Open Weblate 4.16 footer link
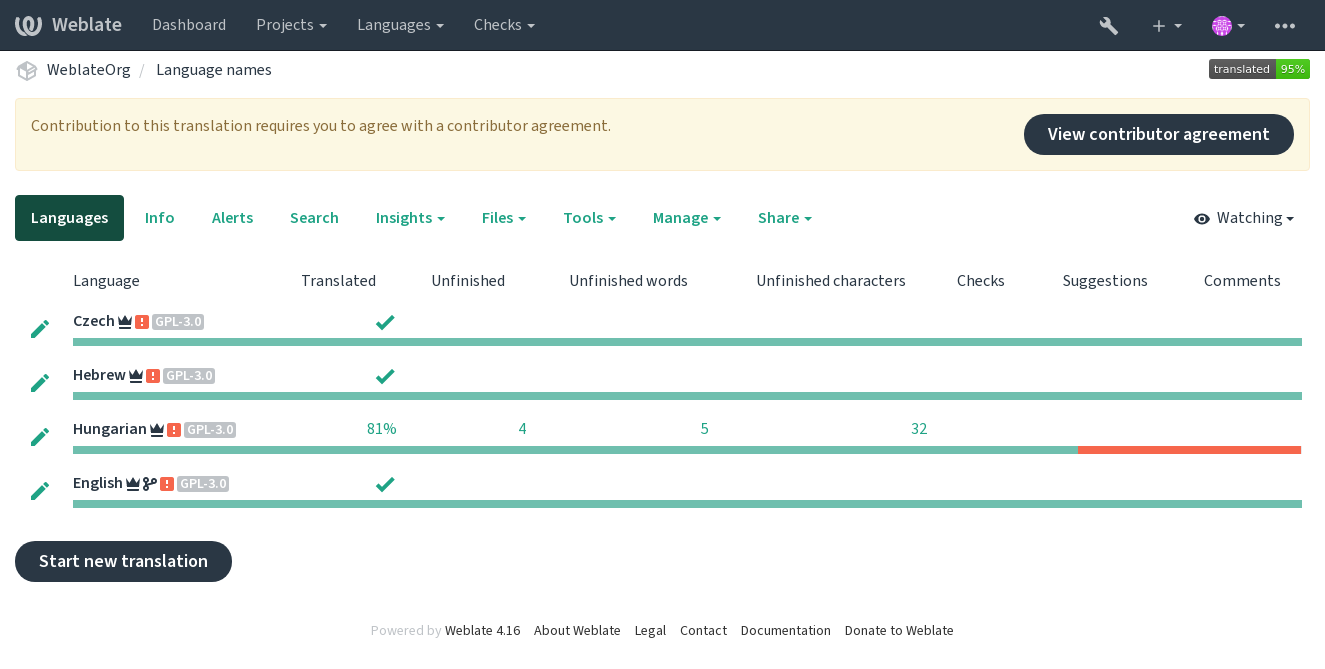The height and width of the screenshot is (669, 1325). (x=482, y=630)
